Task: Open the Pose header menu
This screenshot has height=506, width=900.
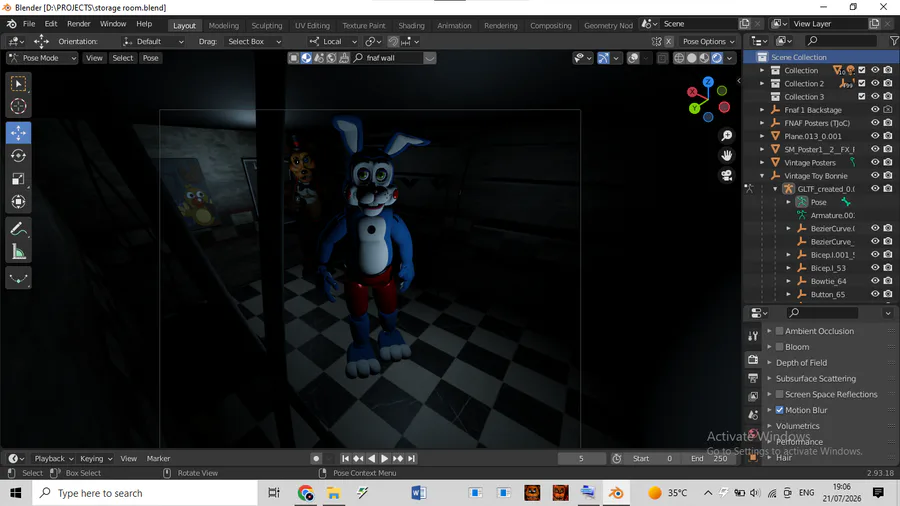Action: click(x=150, y=58)
